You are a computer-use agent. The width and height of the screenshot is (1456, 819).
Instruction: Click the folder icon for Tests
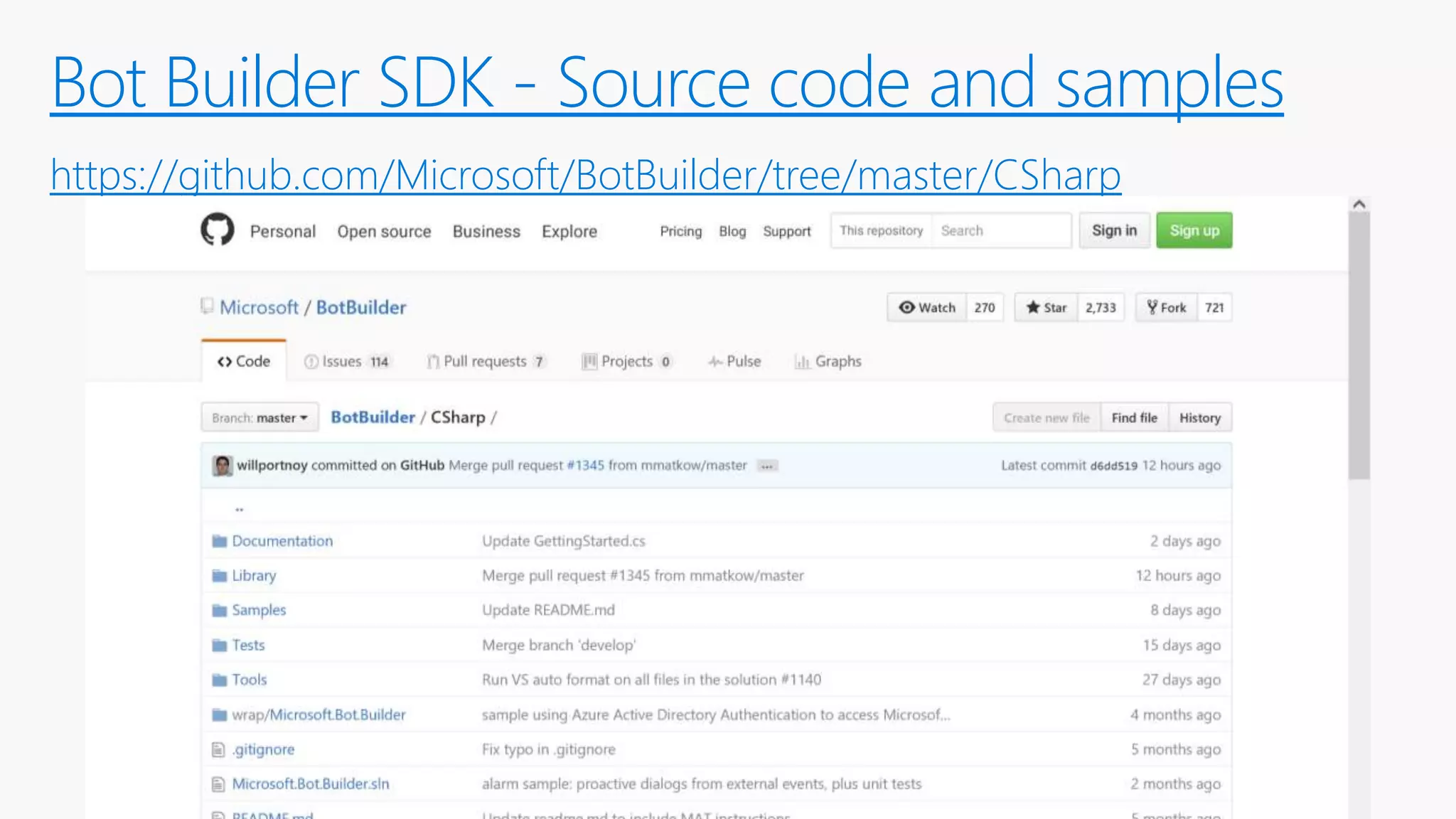pos(219,646)
